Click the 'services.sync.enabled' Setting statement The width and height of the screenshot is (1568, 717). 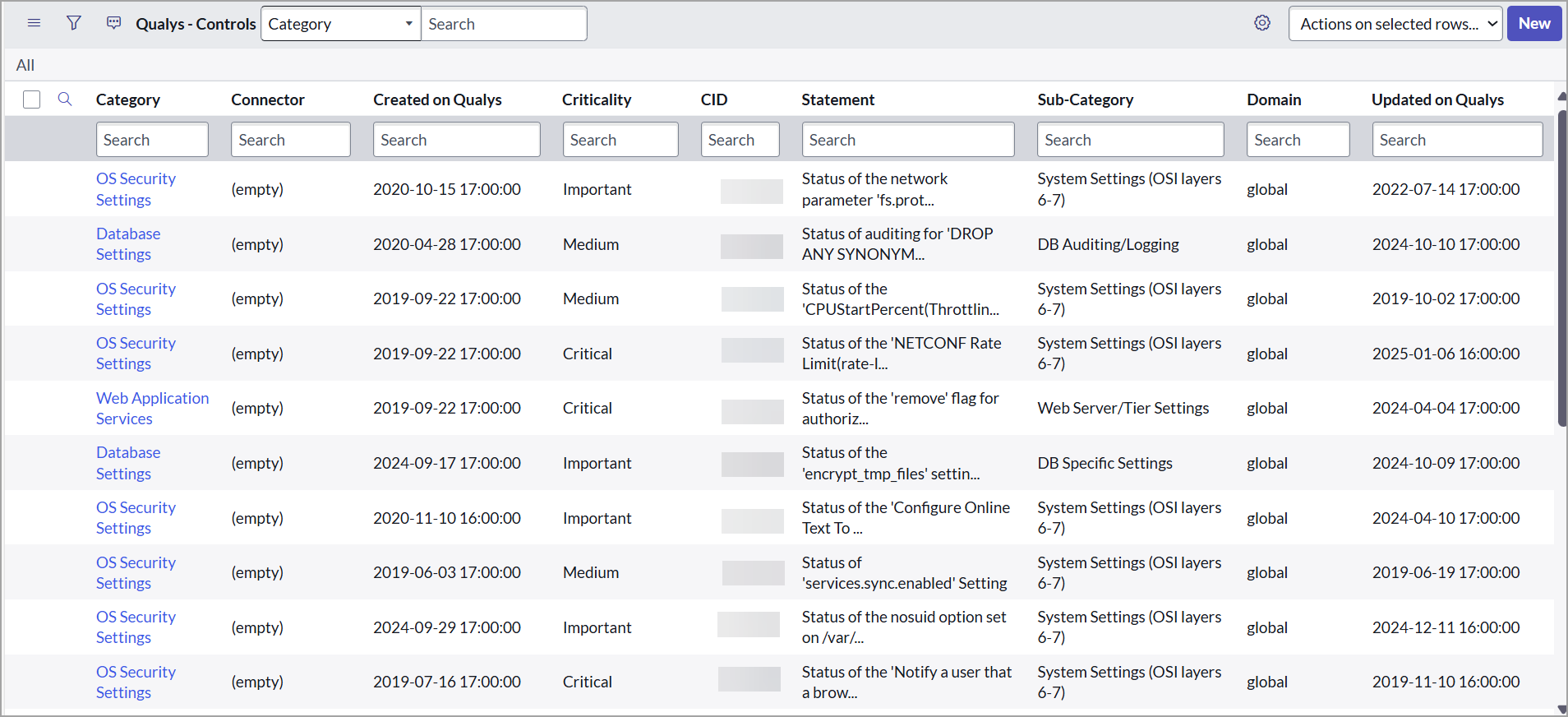(904, 573)
